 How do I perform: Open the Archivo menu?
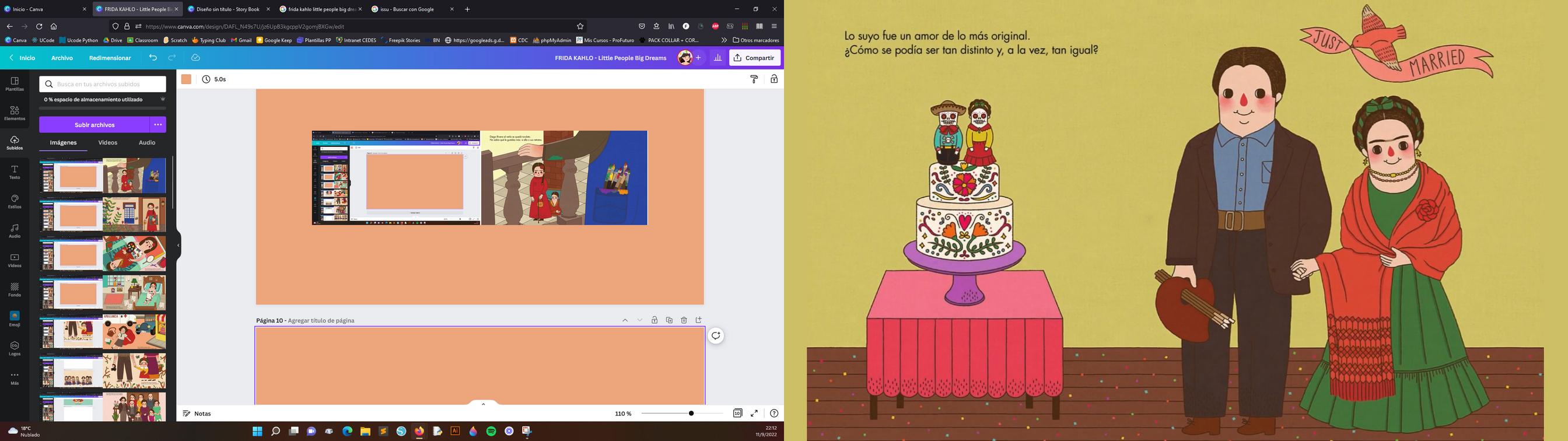(x=62, y=58)
